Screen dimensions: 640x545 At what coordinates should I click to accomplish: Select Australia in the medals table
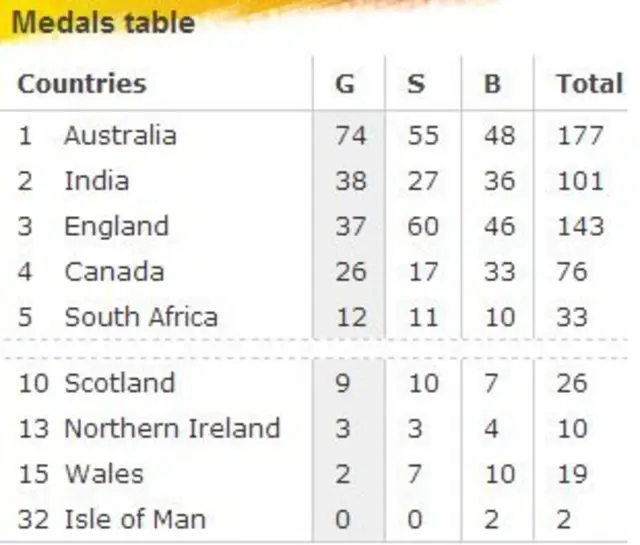tap(120, 135)
